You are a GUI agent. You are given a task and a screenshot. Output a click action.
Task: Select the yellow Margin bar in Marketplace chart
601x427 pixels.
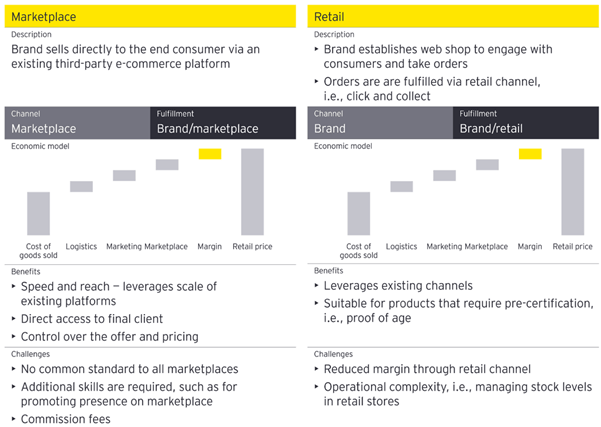click(210, 154)
